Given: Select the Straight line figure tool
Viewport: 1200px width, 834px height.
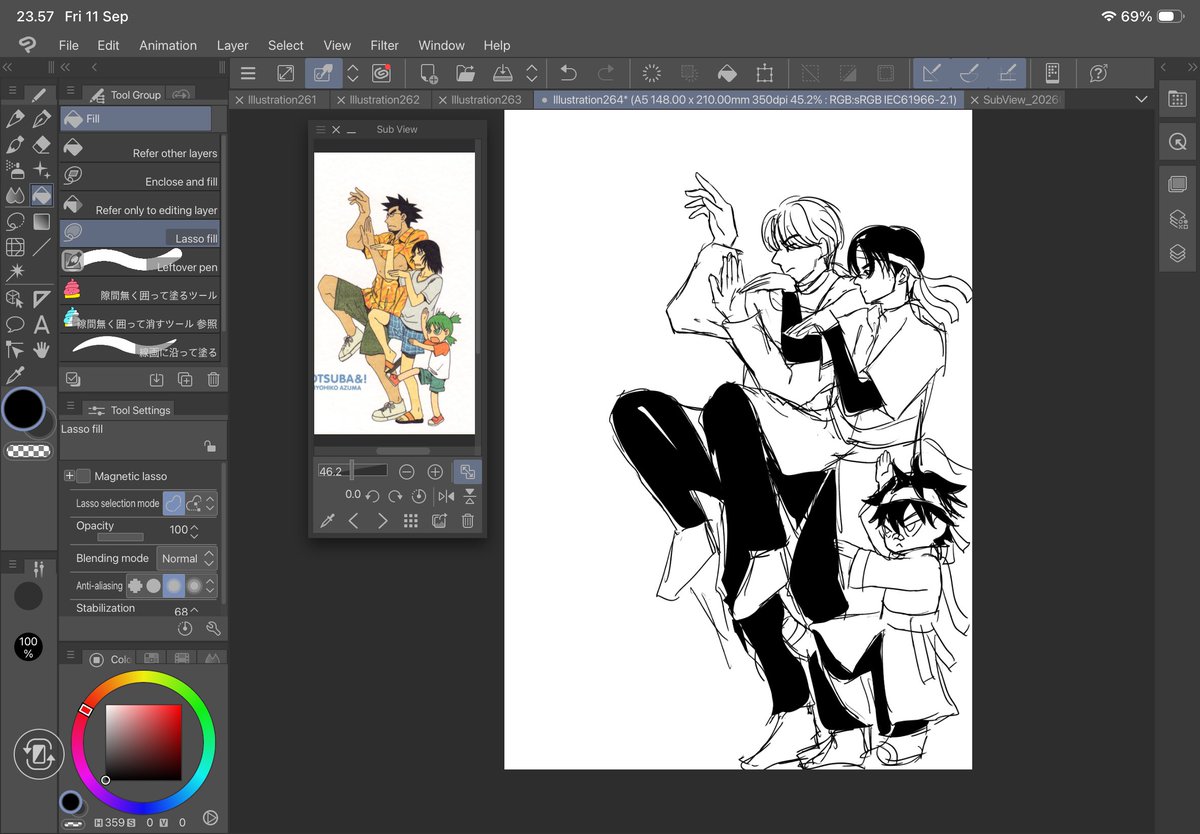Looking at the screenshot, I should [41, 247].
